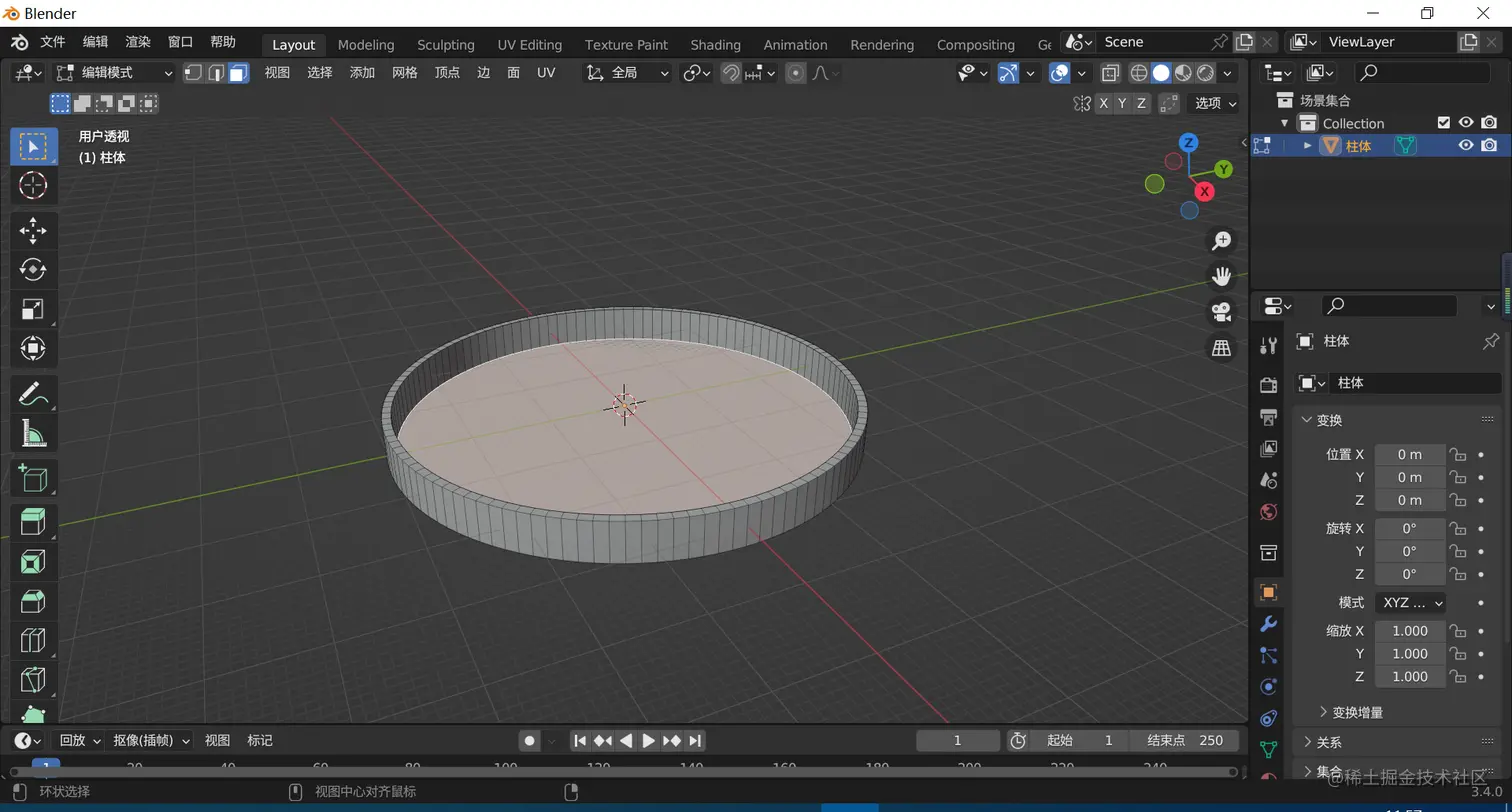Click the pan view hand gizmo
1512x812 pixels.
click(x=1221, y=276)
